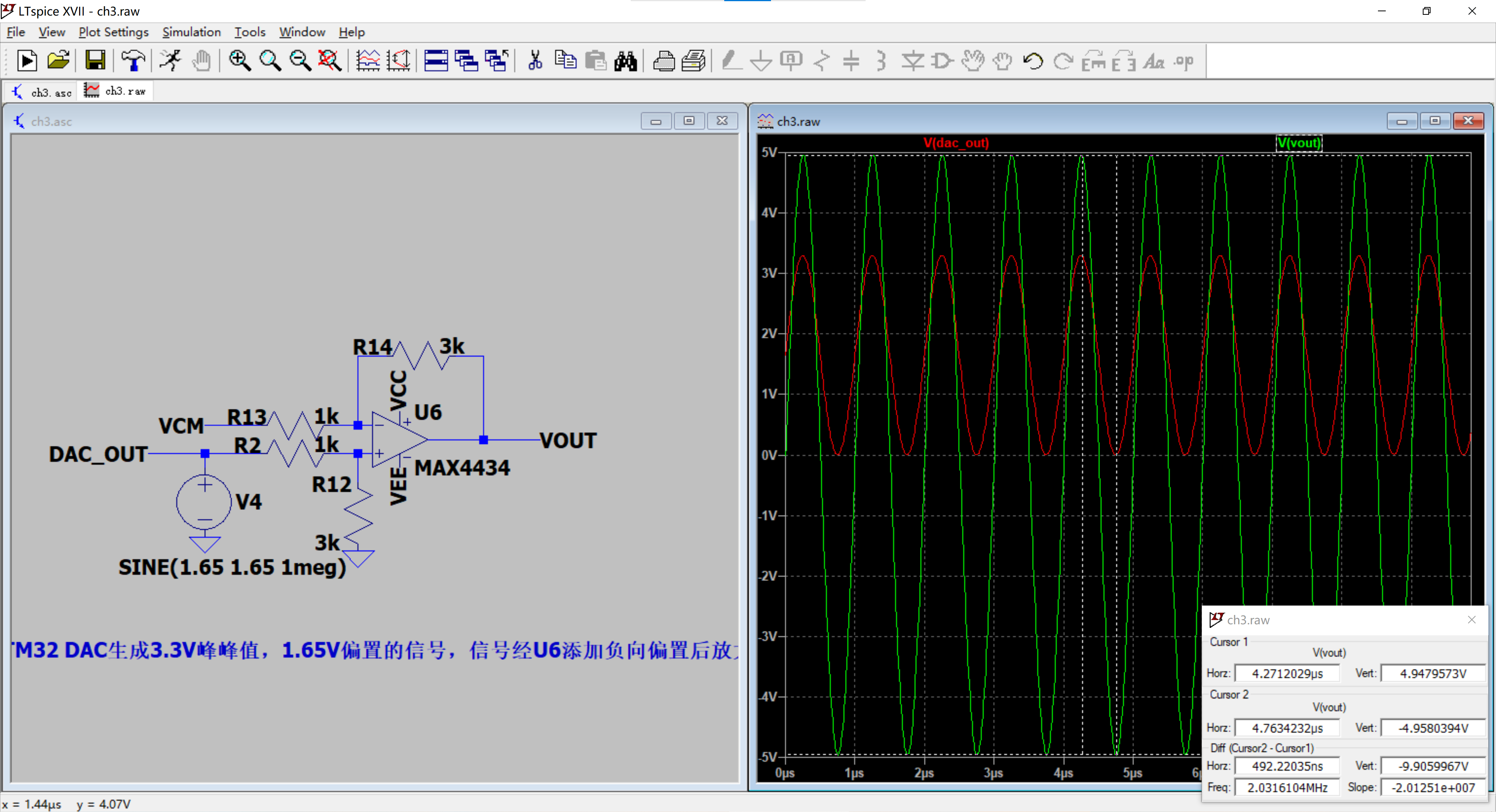The height and width of the screenshot is (812, 1496).
Task: Click the DAC_OUT net label
Action: pyautogui.click(x=98, y=454)
